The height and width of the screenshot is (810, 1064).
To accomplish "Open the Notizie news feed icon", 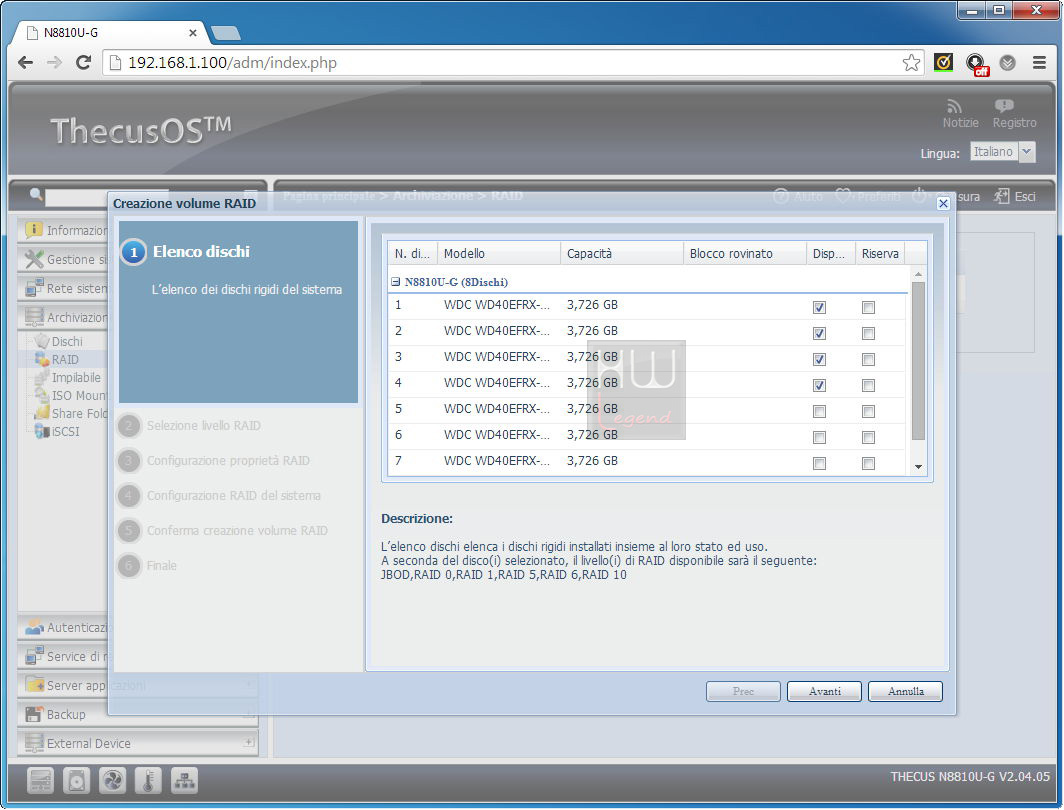I will pyautogui.click(x=955, y=107).
